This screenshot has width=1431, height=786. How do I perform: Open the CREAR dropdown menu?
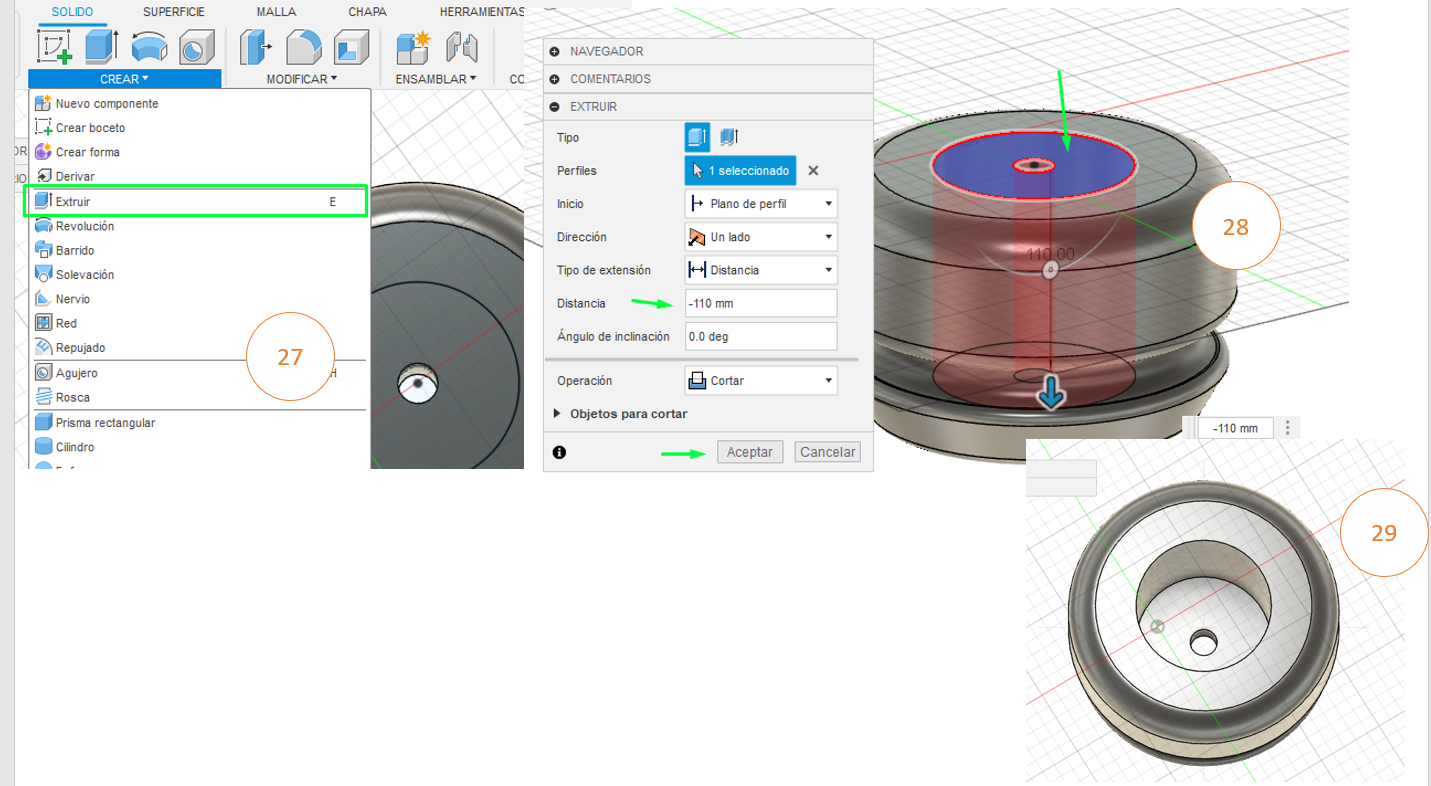click(x=124, y=79)
